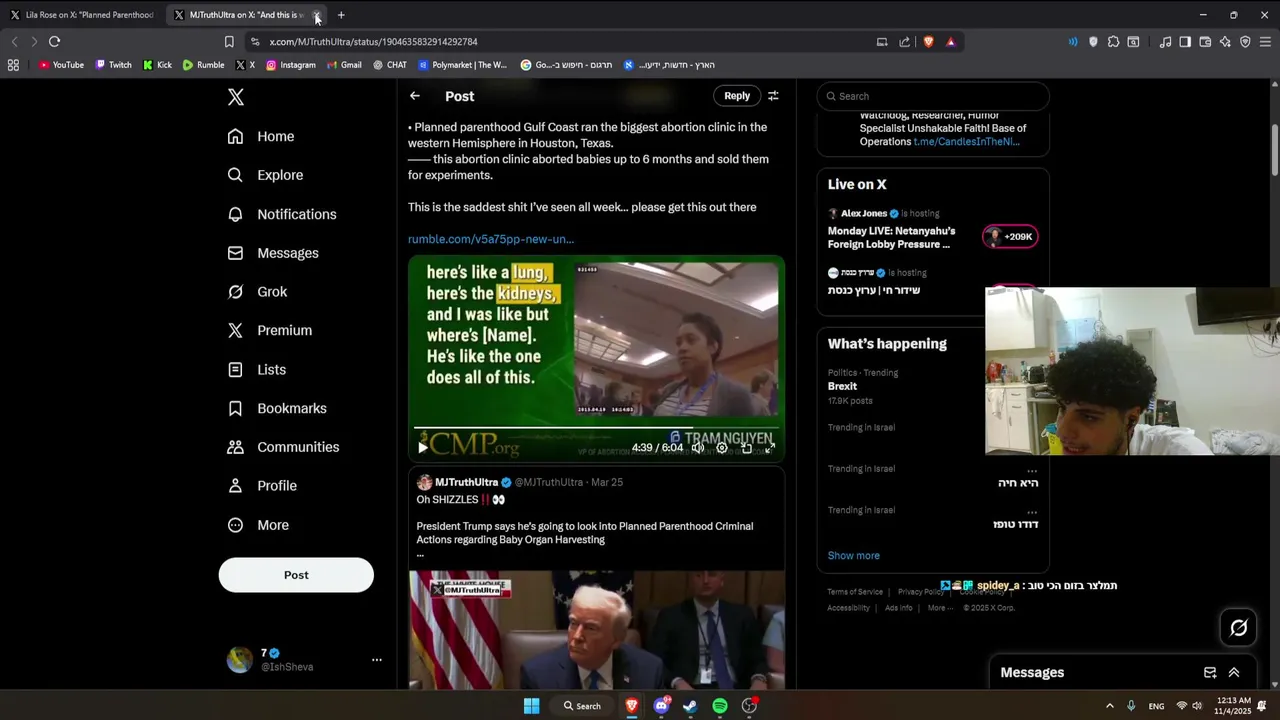Screen dimensions: 1280x720
Task: Toggle the browser sidebar panel
Action: coord(1185,42)
